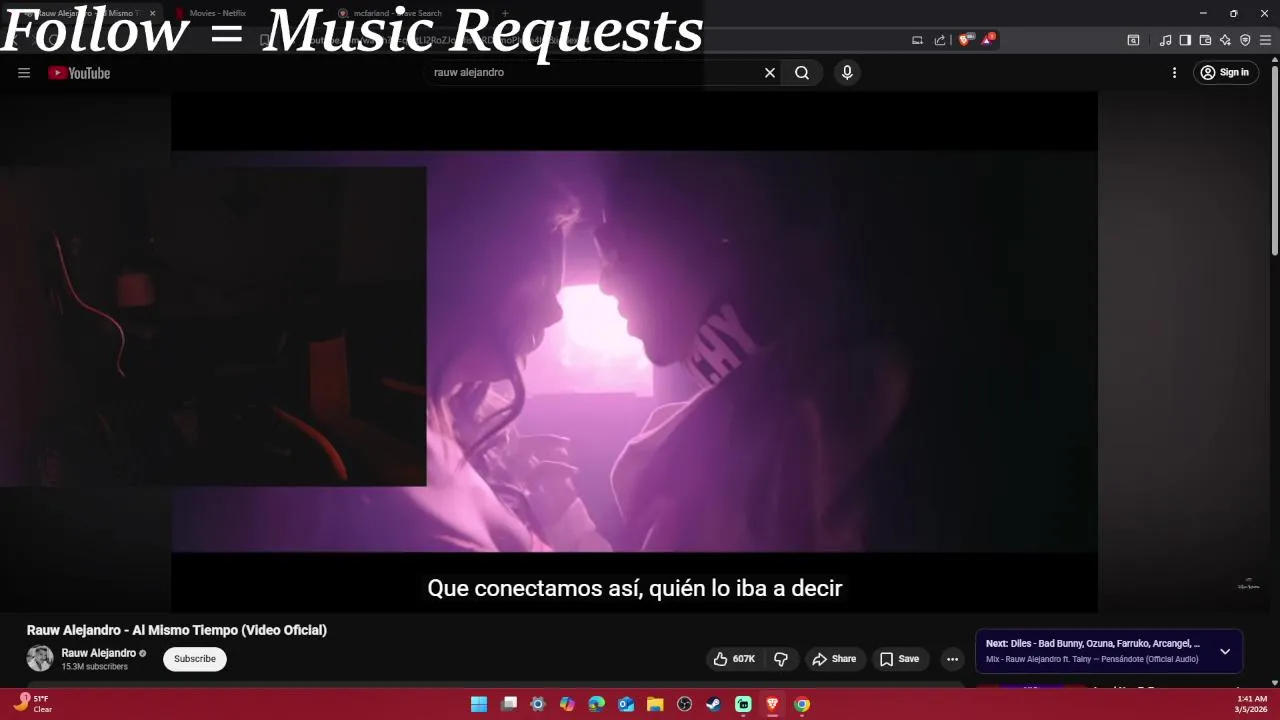Run the search with magnifier button

point(802,73)
